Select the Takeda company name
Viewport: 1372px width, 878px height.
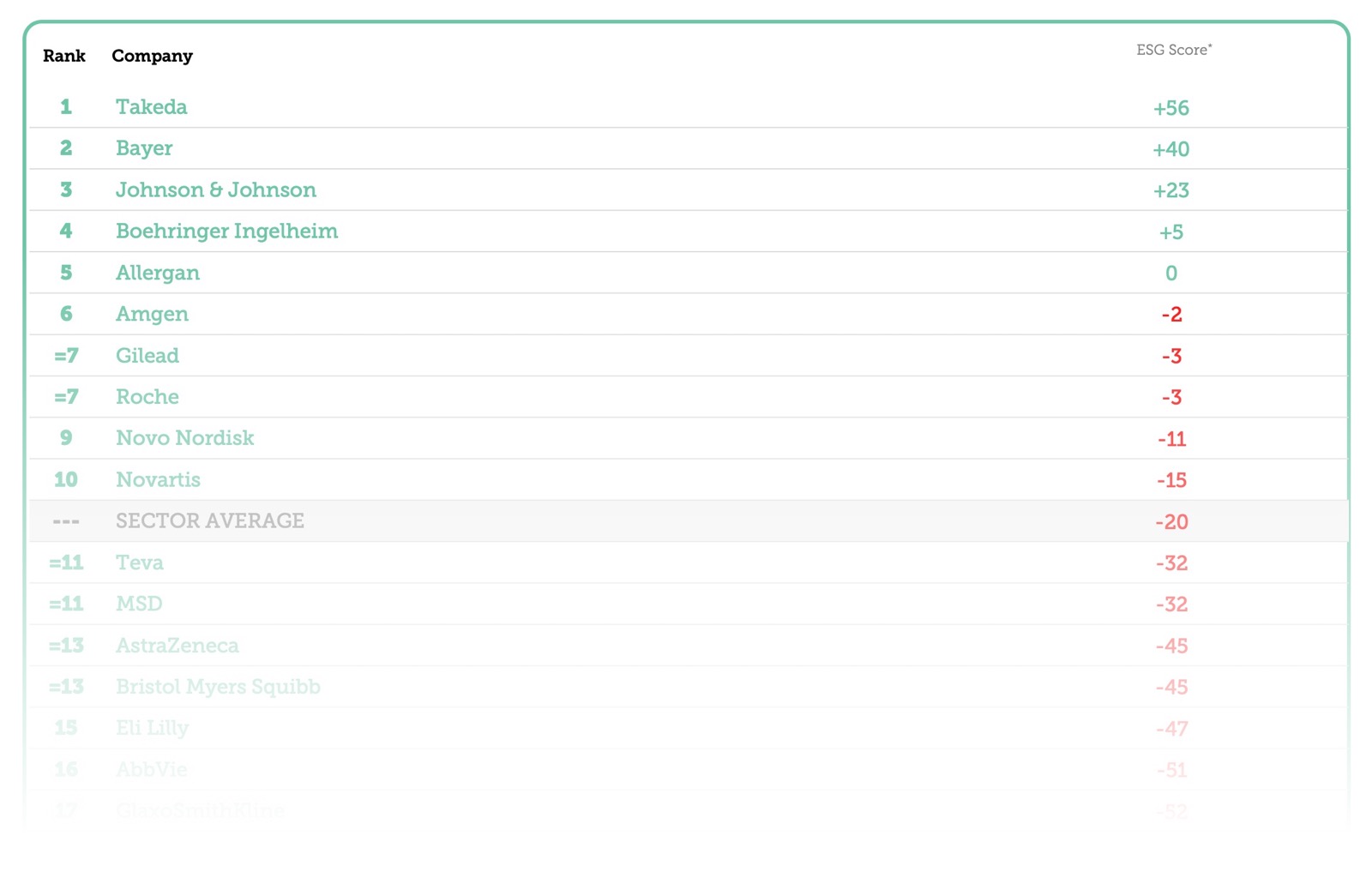pyautogui.click(x=151, y=106)
